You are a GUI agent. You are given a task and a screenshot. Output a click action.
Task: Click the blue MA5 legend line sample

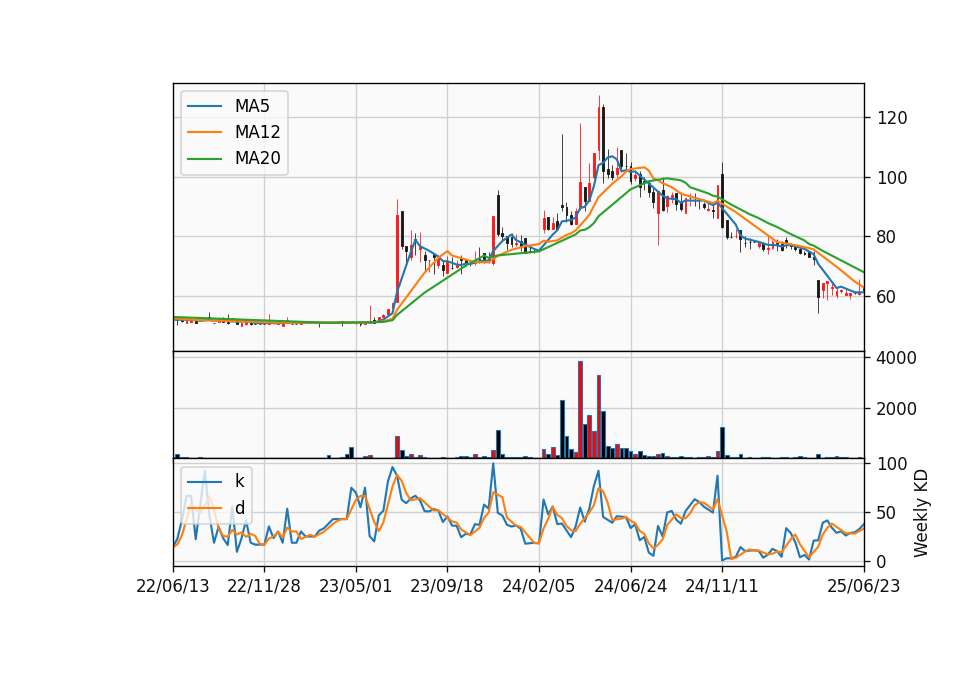pyautogui.click(x=204, y=106)
